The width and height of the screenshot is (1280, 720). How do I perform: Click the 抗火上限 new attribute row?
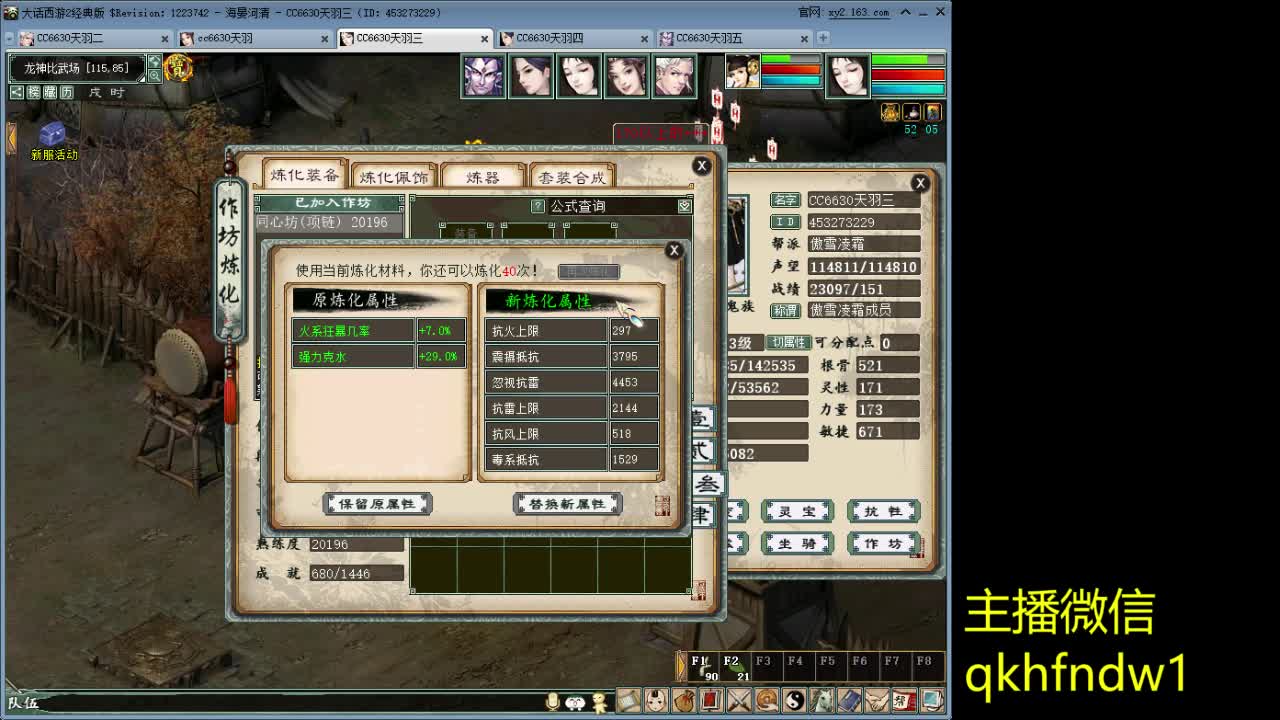pyautogui.click(x=573, y=331)
